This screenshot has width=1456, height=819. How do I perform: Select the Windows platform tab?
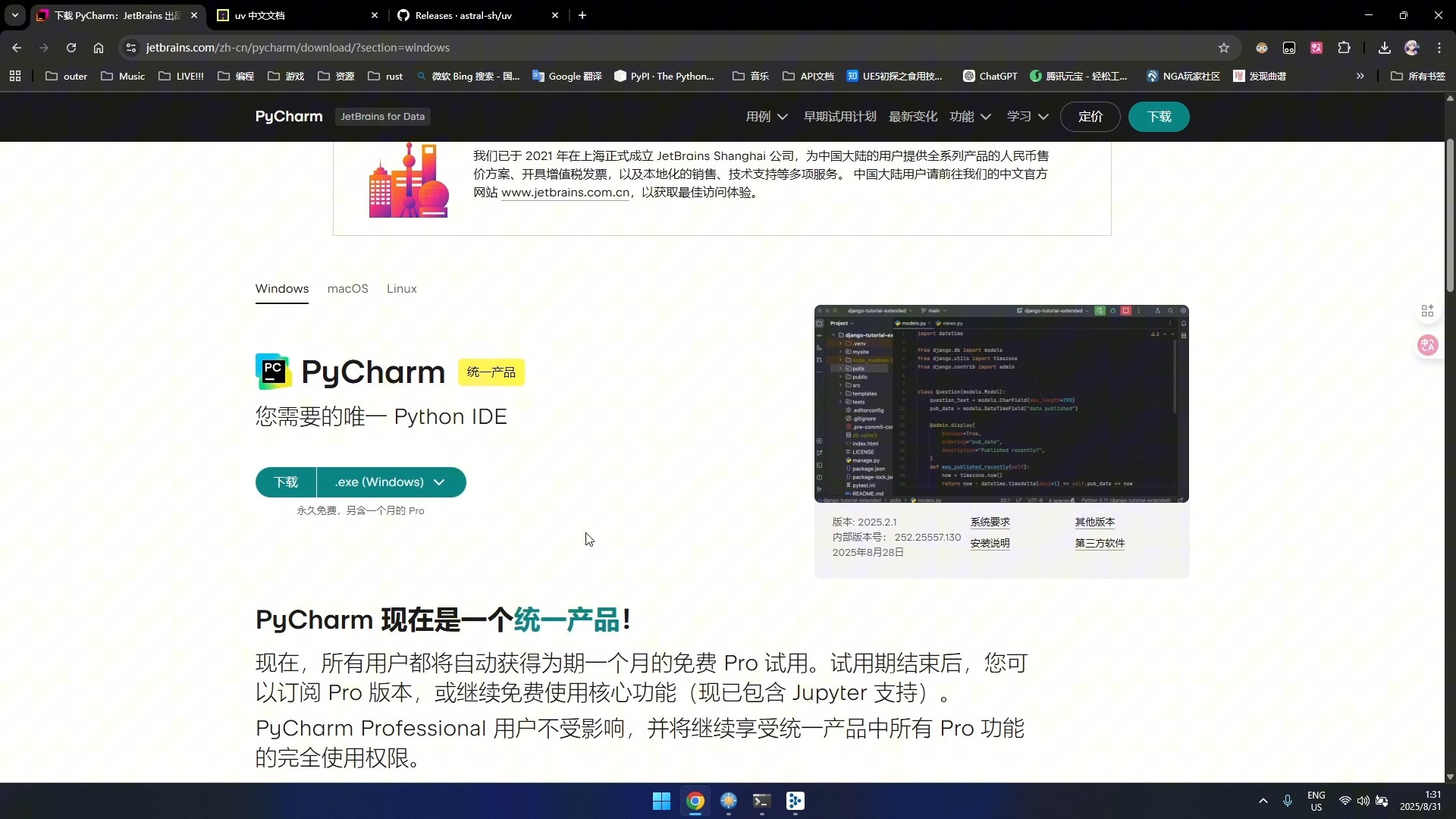click(x=281, y=289)
